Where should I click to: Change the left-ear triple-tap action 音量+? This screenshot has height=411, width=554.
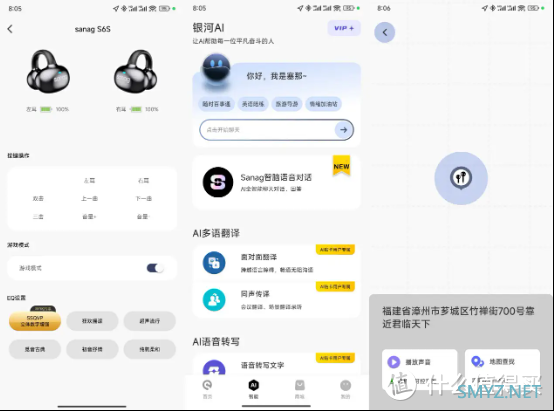click(89, 217)
